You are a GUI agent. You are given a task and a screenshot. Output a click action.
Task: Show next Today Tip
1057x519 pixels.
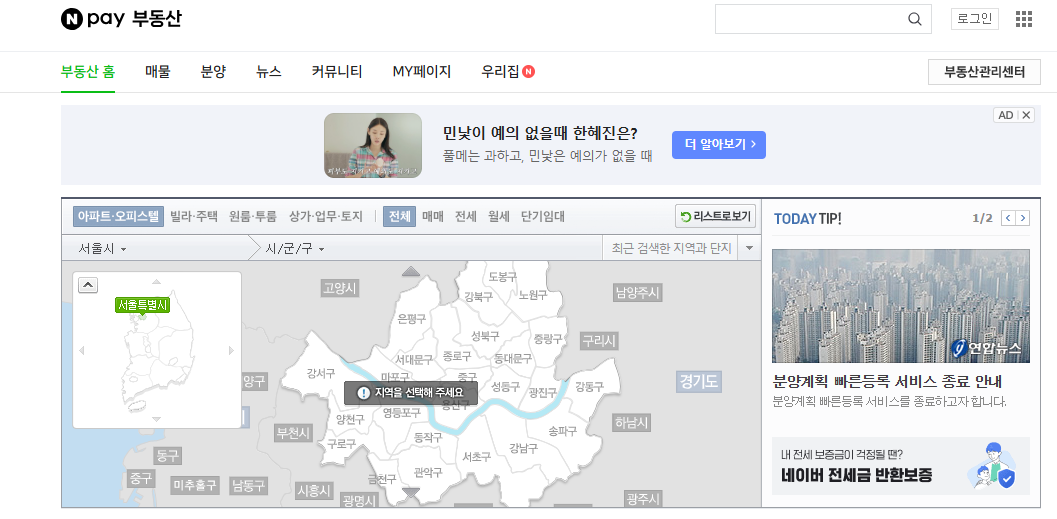coord(1023,218)
